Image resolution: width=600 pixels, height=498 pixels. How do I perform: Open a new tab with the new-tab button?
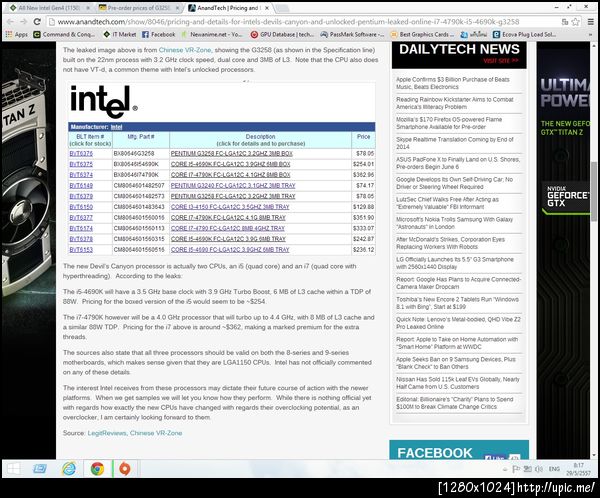282,8
